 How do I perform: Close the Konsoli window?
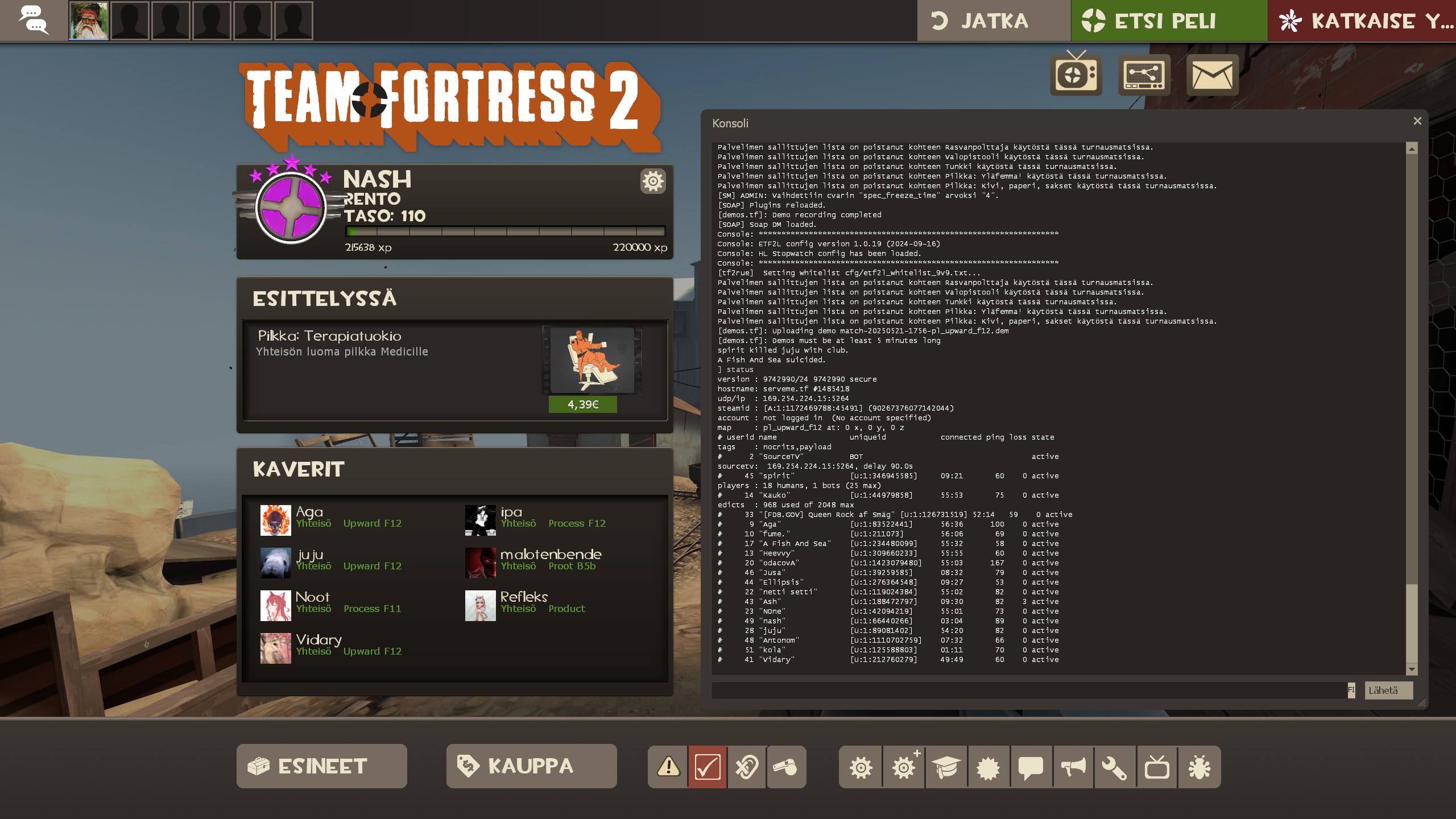(x=1417, y=121)
